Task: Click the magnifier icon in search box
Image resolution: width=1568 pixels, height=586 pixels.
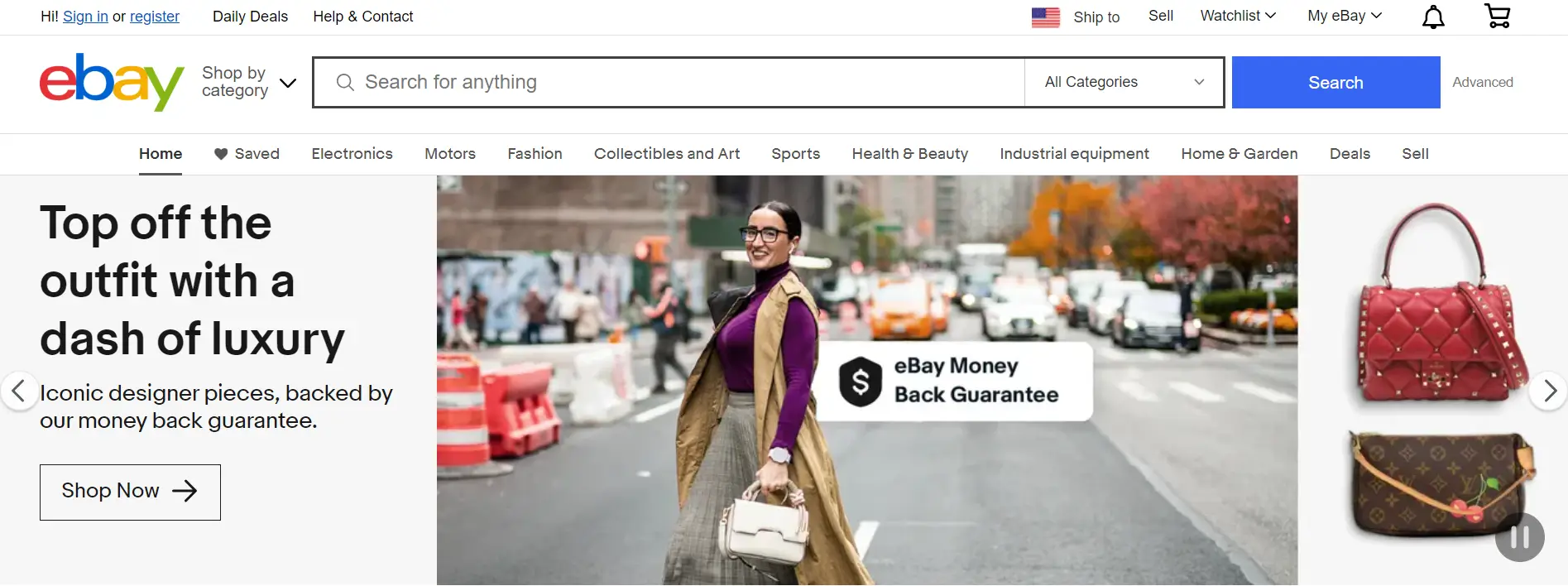Action: tap(345, 82)
